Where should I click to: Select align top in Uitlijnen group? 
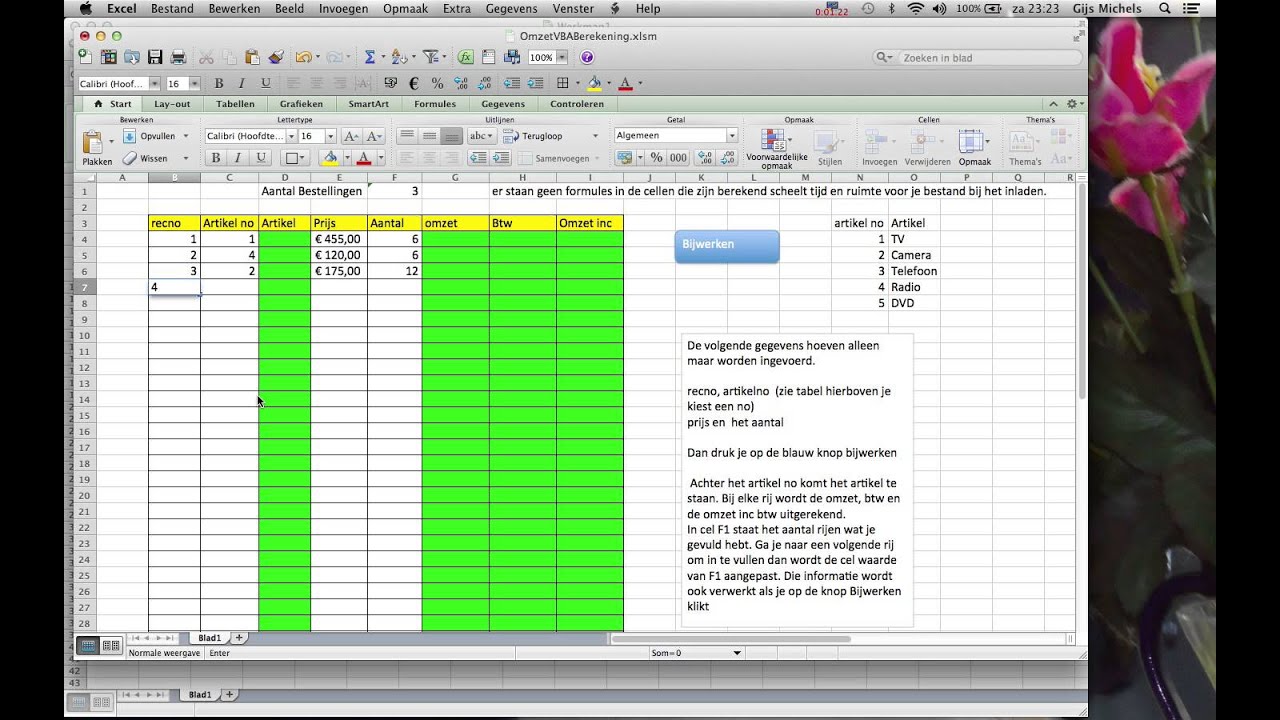(407, 136)
